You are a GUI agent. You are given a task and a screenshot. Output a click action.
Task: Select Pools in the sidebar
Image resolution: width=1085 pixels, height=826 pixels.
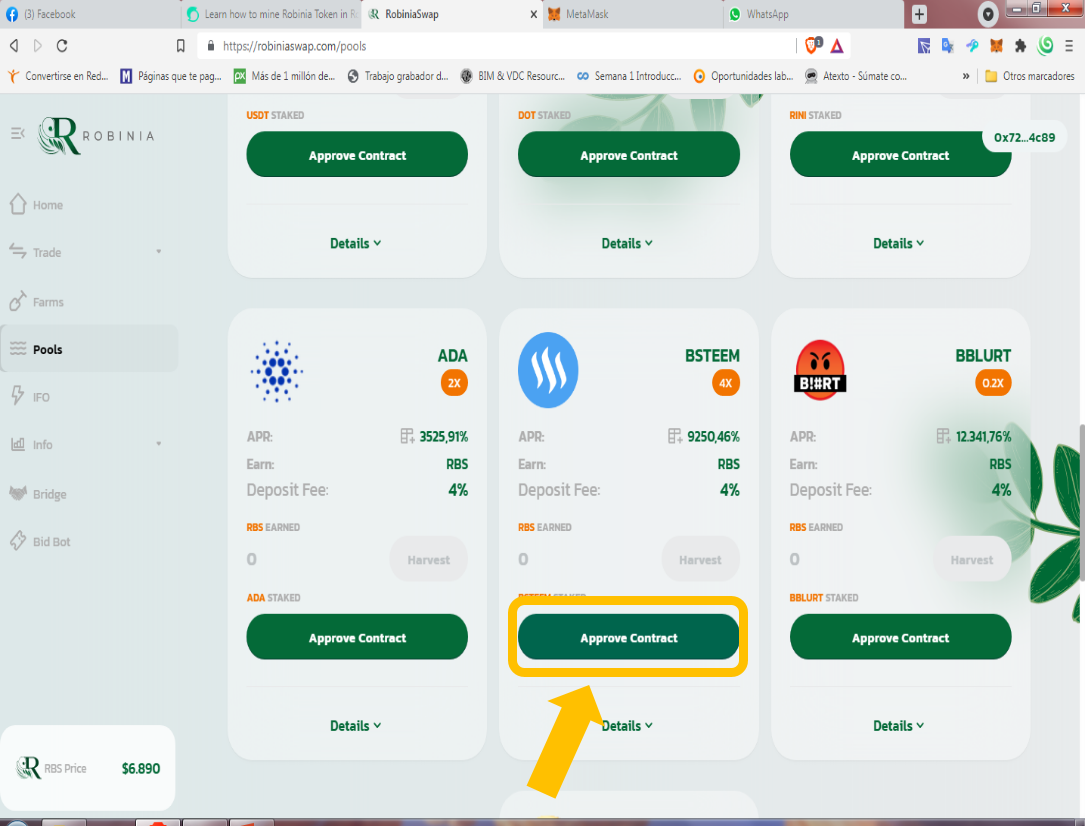[89, 349]
